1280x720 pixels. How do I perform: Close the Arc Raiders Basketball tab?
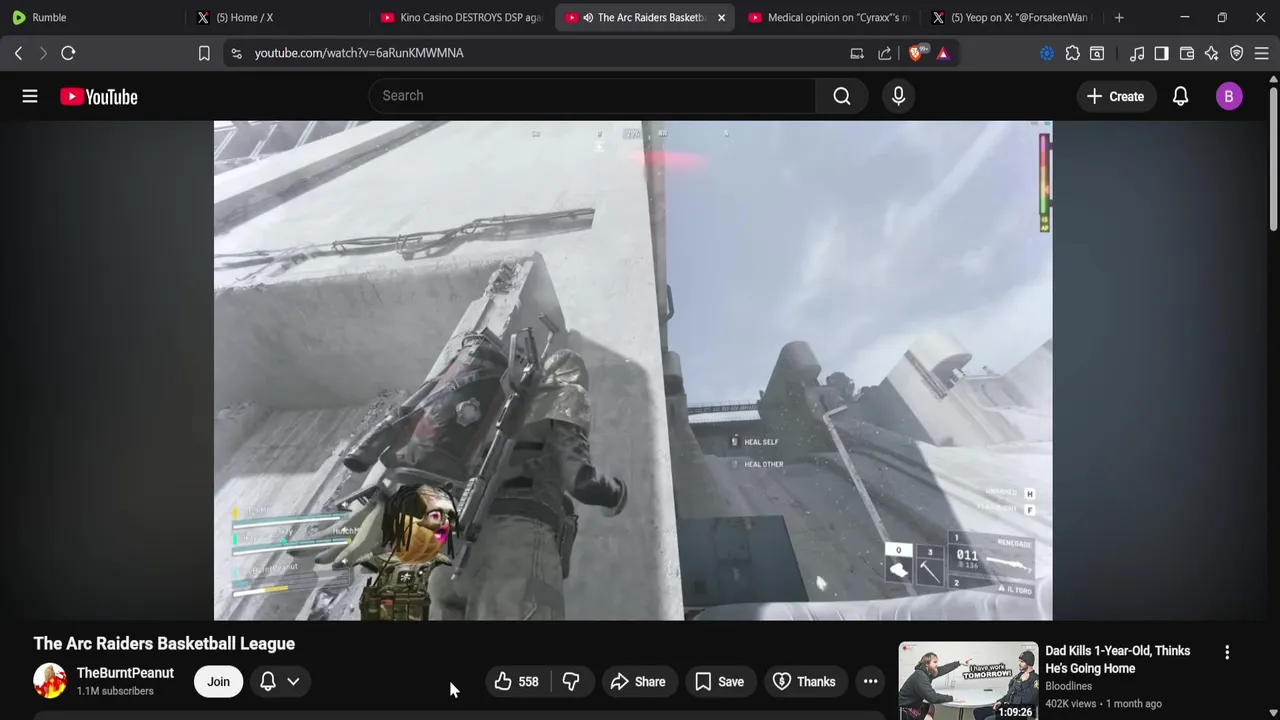coord(721,17)
